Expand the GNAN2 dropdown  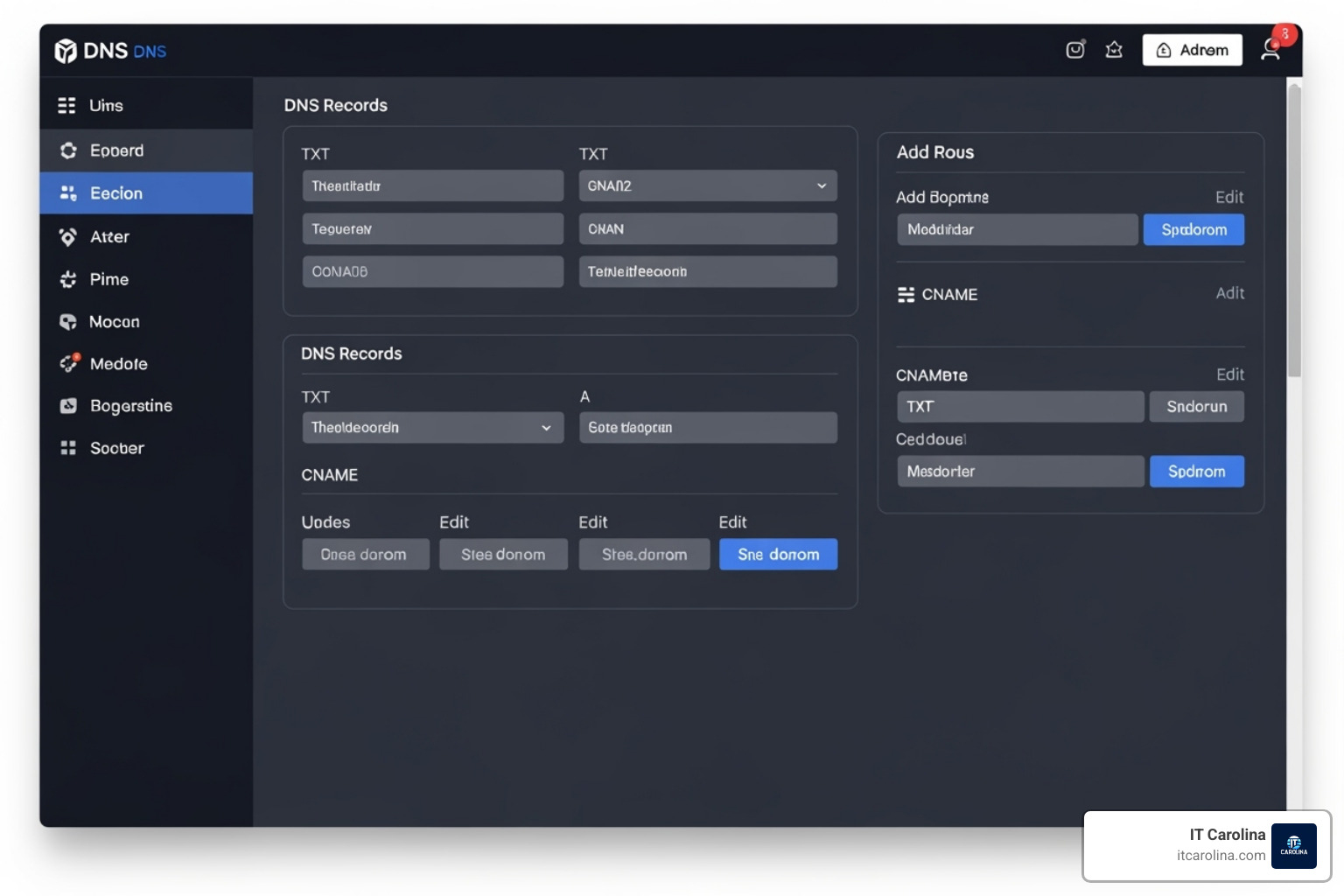pyautogui.click(x=707, y=185)
